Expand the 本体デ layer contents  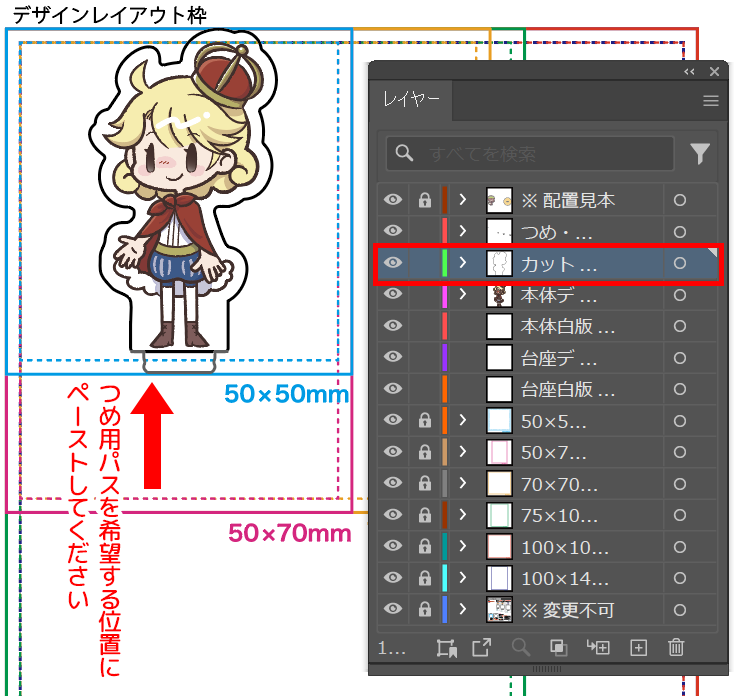click(x=463, y=294)
